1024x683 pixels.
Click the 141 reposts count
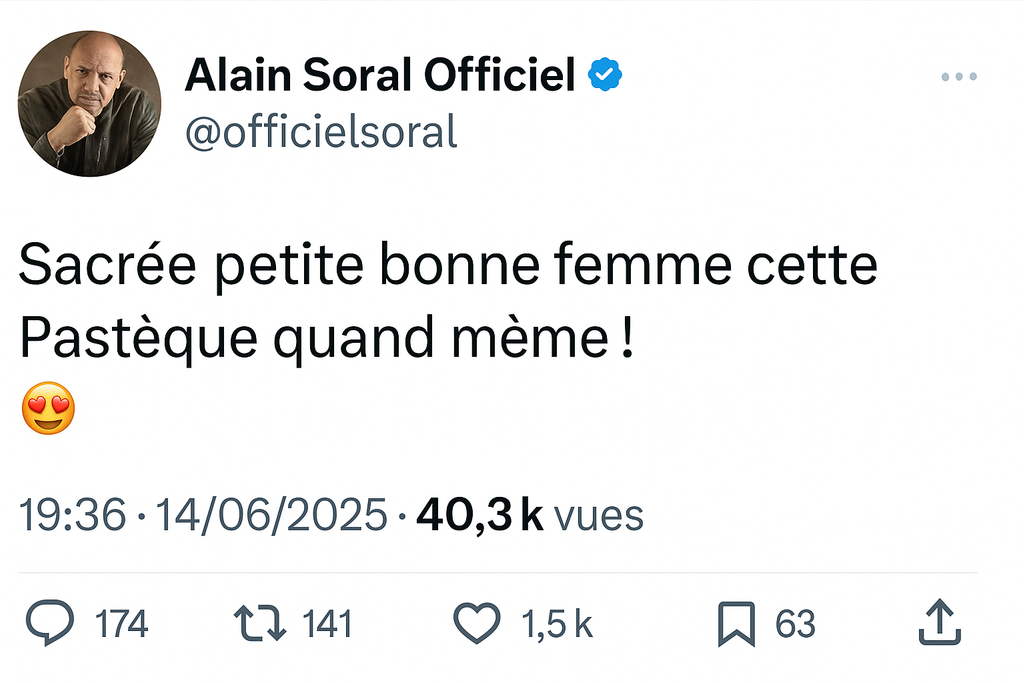click(x=327, y=625)
